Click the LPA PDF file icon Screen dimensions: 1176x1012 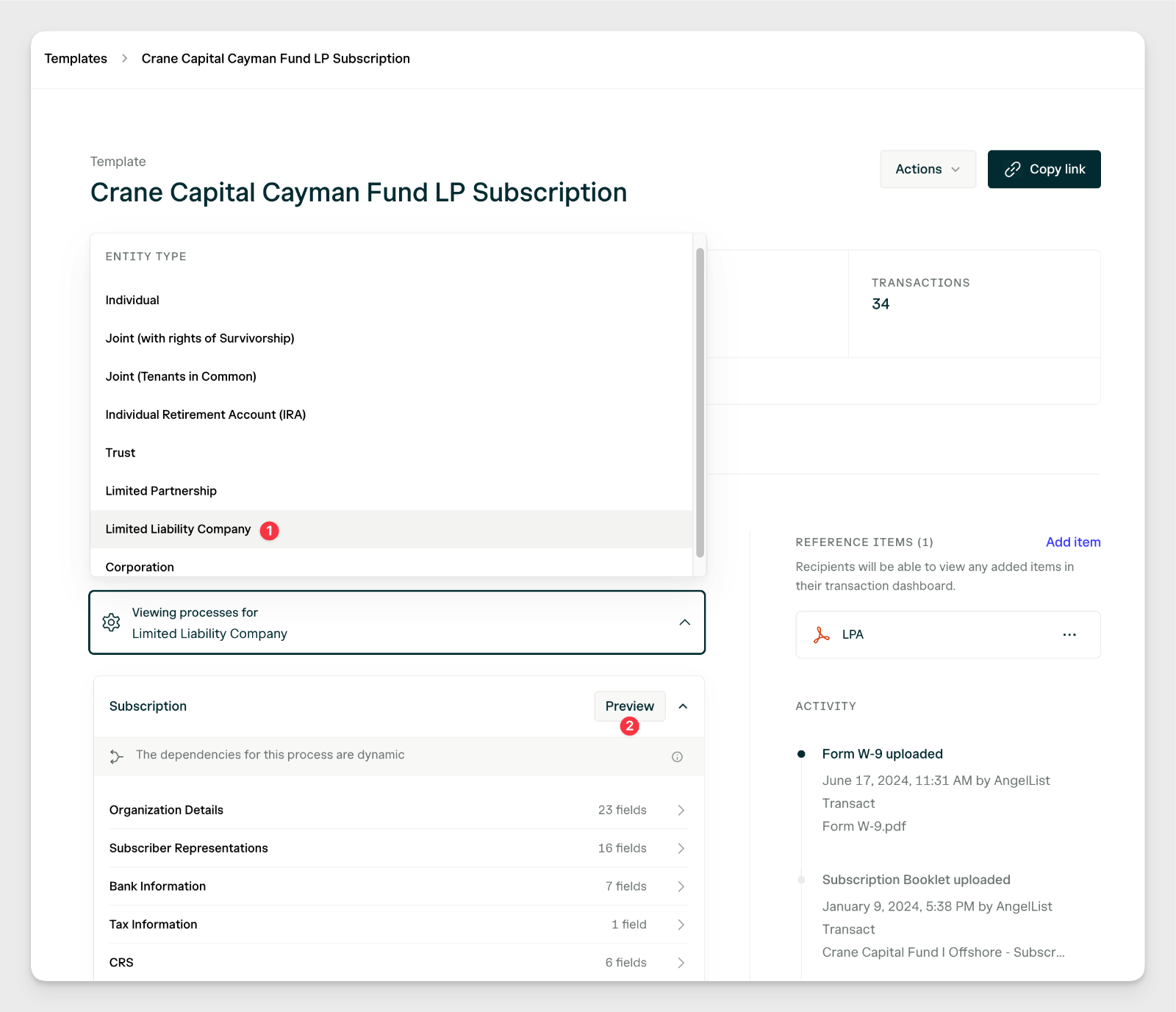822,635
